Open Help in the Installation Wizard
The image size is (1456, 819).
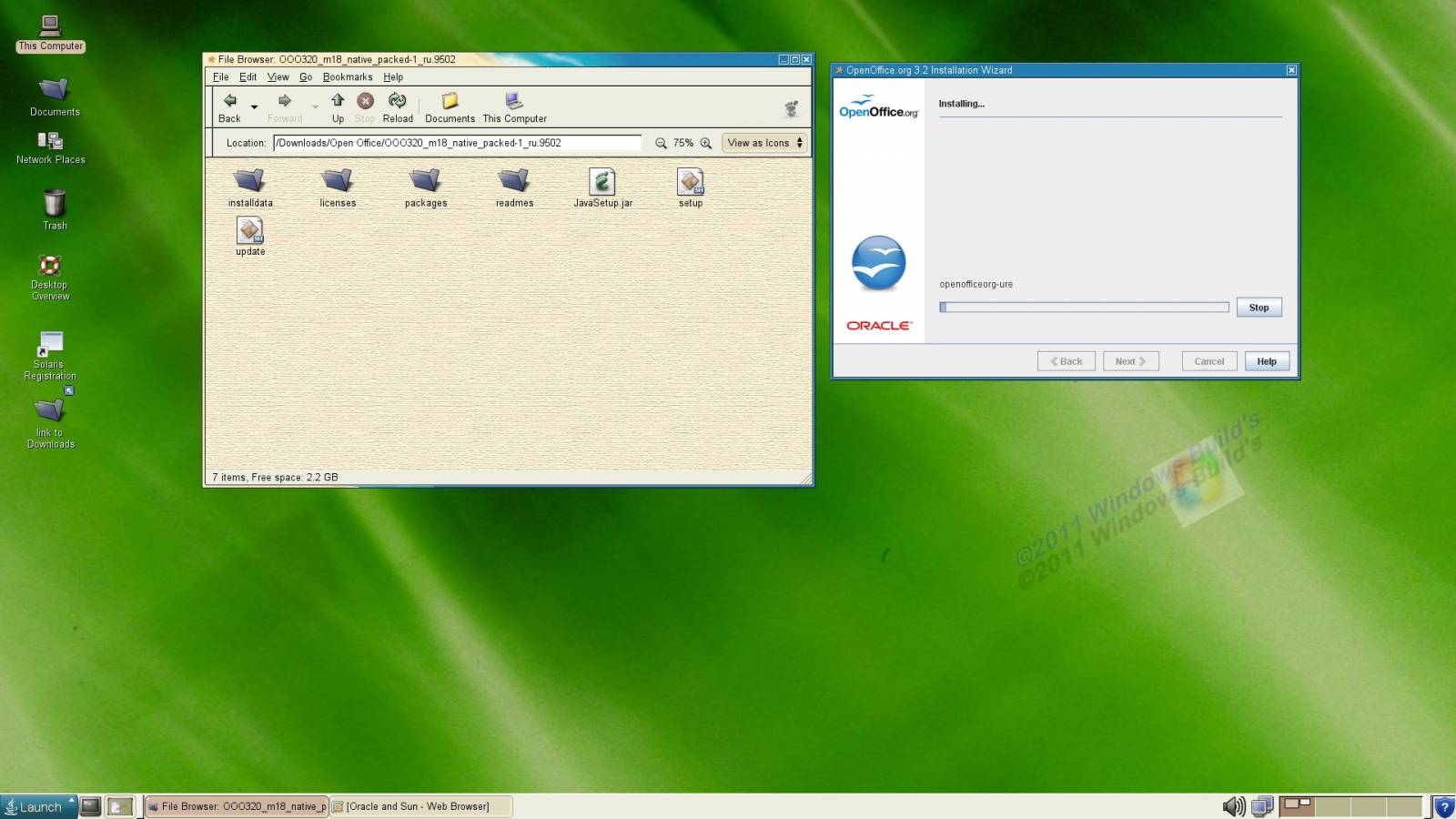(x=1267, y=361)
